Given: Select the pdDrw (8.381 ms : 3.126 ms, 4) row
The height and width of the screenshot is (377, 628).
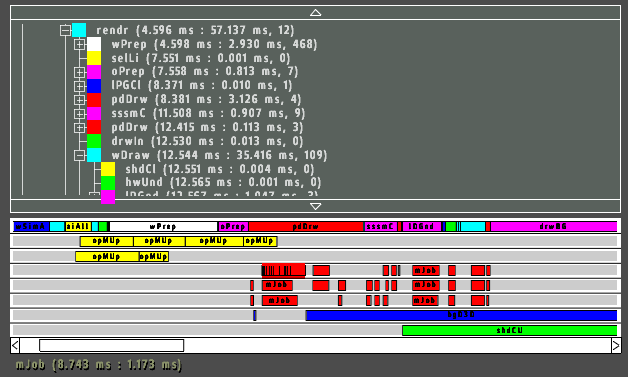Looking at the screenshot, I should point(206,99).
